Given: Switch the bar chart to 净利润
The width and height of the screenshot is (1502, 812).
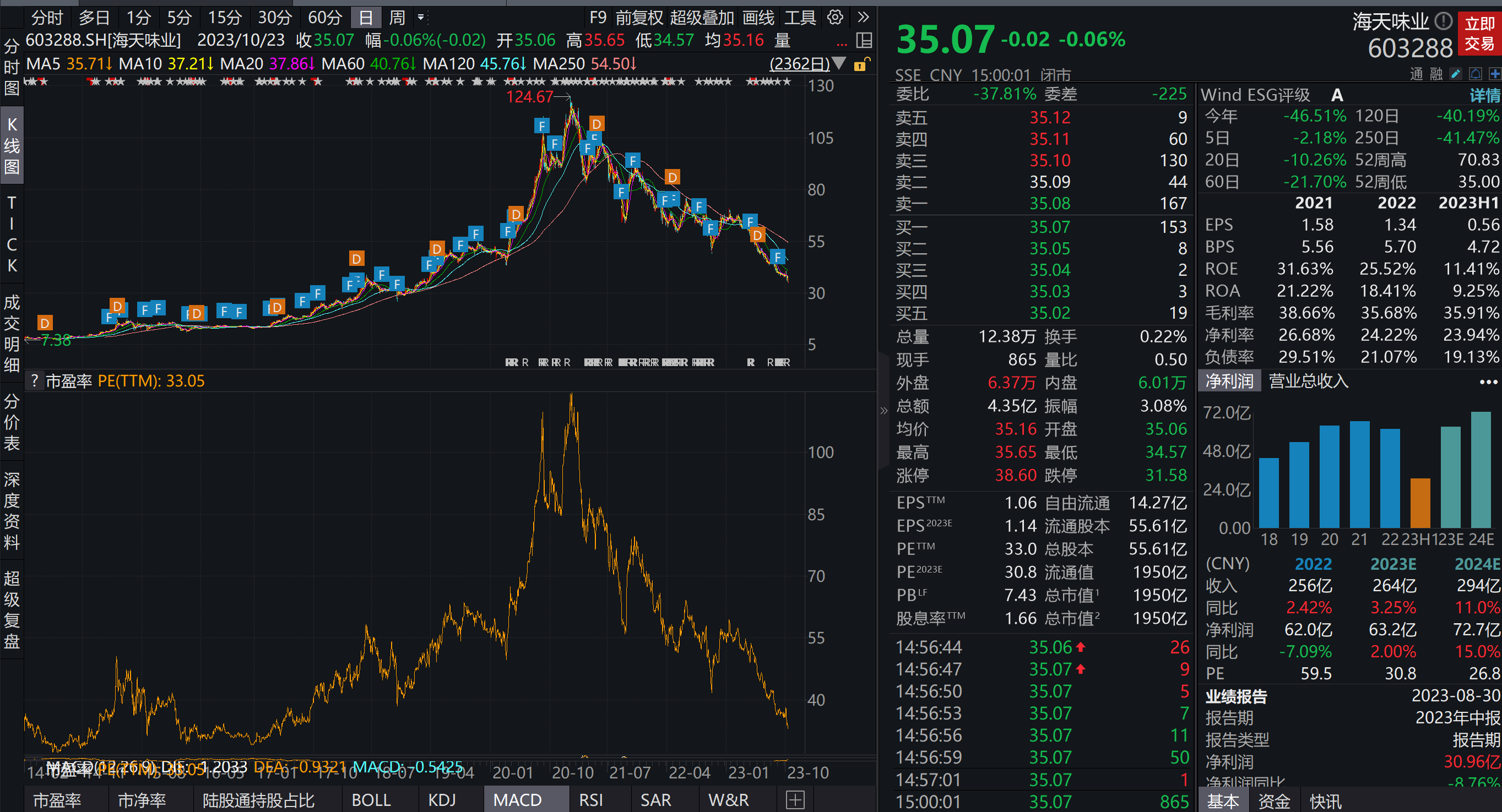Looking at the screenshot, I should pos(1229,381).
